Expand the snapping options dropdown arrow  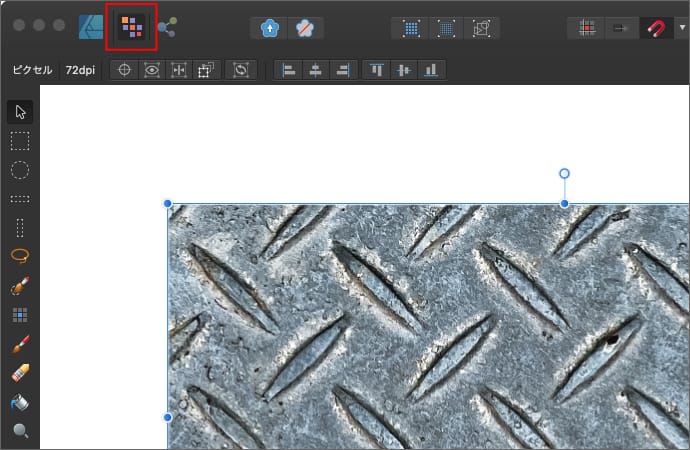point(681,28)
